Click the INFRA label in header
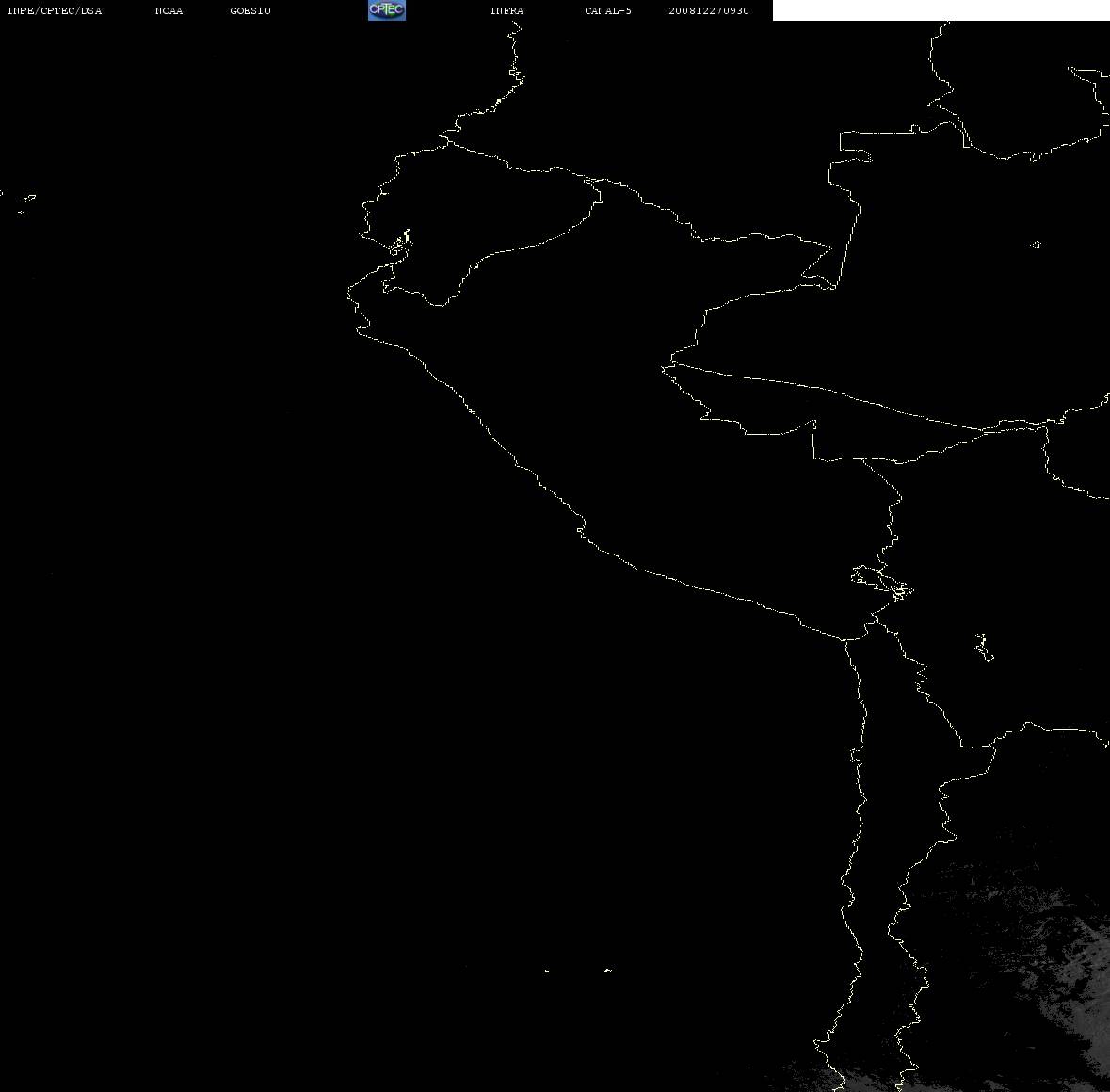The width and height of the screenshot is (1110, 1092). point(507,11)
